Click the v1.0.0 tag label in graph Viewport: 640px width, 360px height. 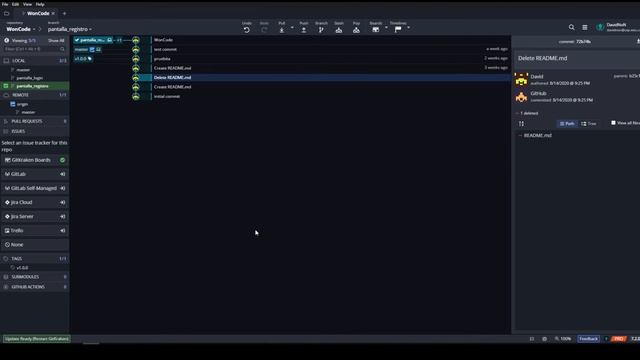(83, 59)
